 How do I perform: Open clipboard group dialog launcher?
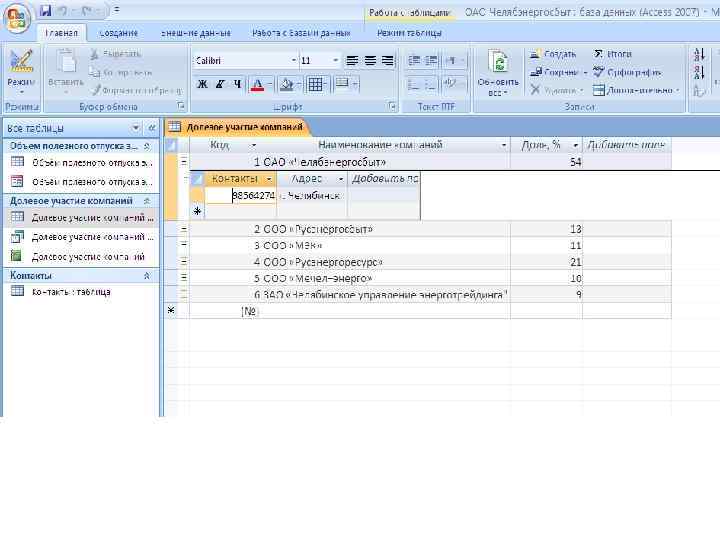pyautogui.click(x=181, y=106)
